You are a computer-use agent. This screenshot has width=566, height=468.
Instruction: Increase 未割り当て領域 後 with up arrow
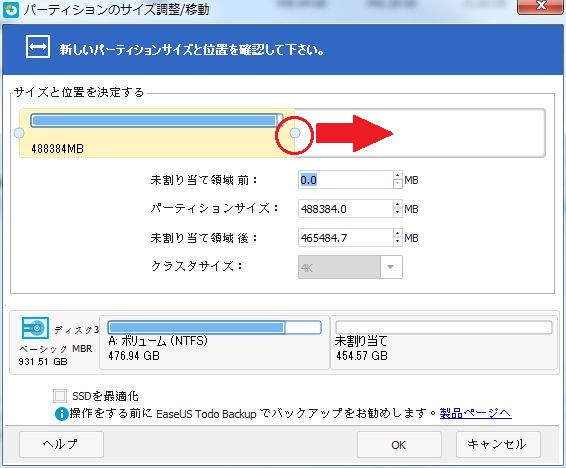point(397,234)
